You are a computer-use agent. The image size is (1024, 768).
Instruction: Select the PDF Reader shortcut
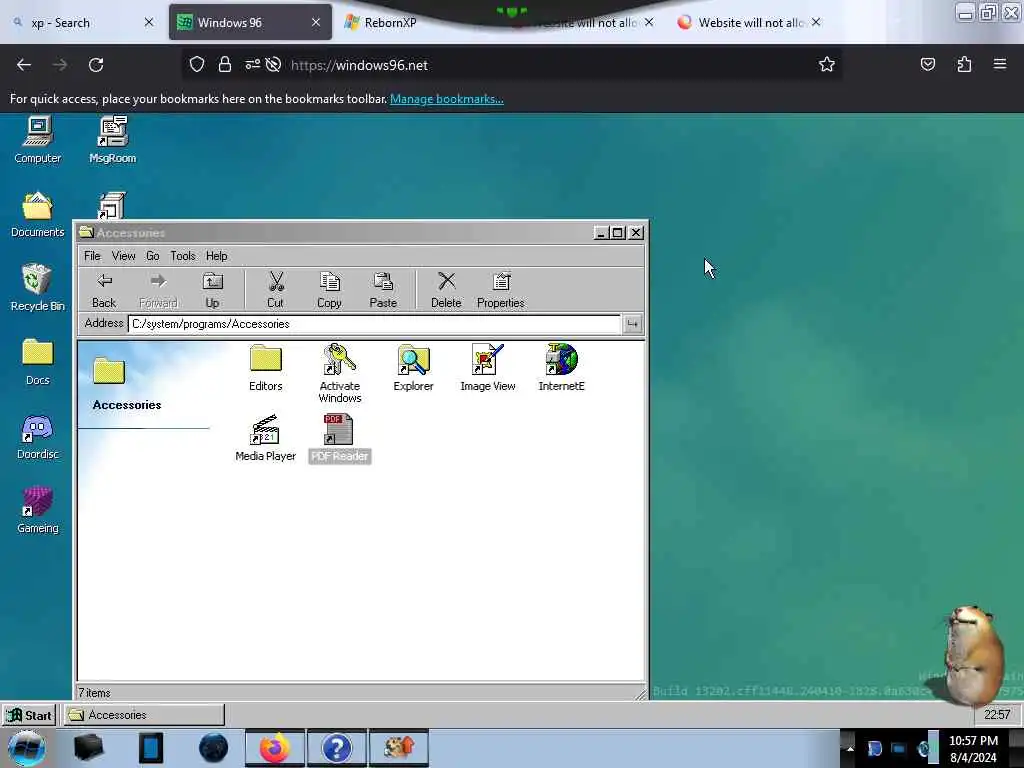[x=340, y=438]
